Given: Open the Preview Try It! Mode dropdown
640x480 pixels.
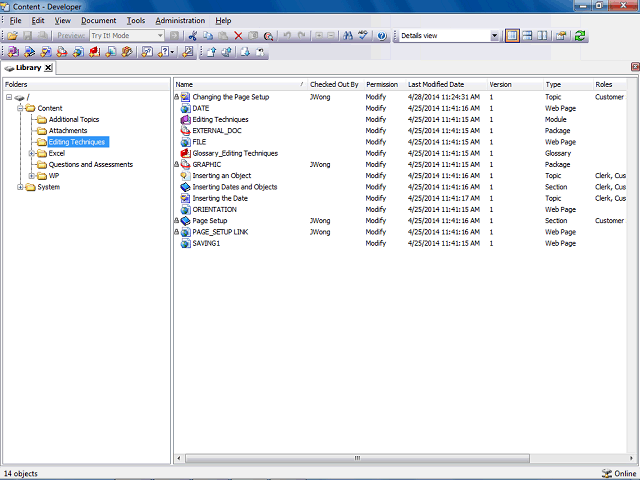Looking at the screenshot, I should (160, 36).
